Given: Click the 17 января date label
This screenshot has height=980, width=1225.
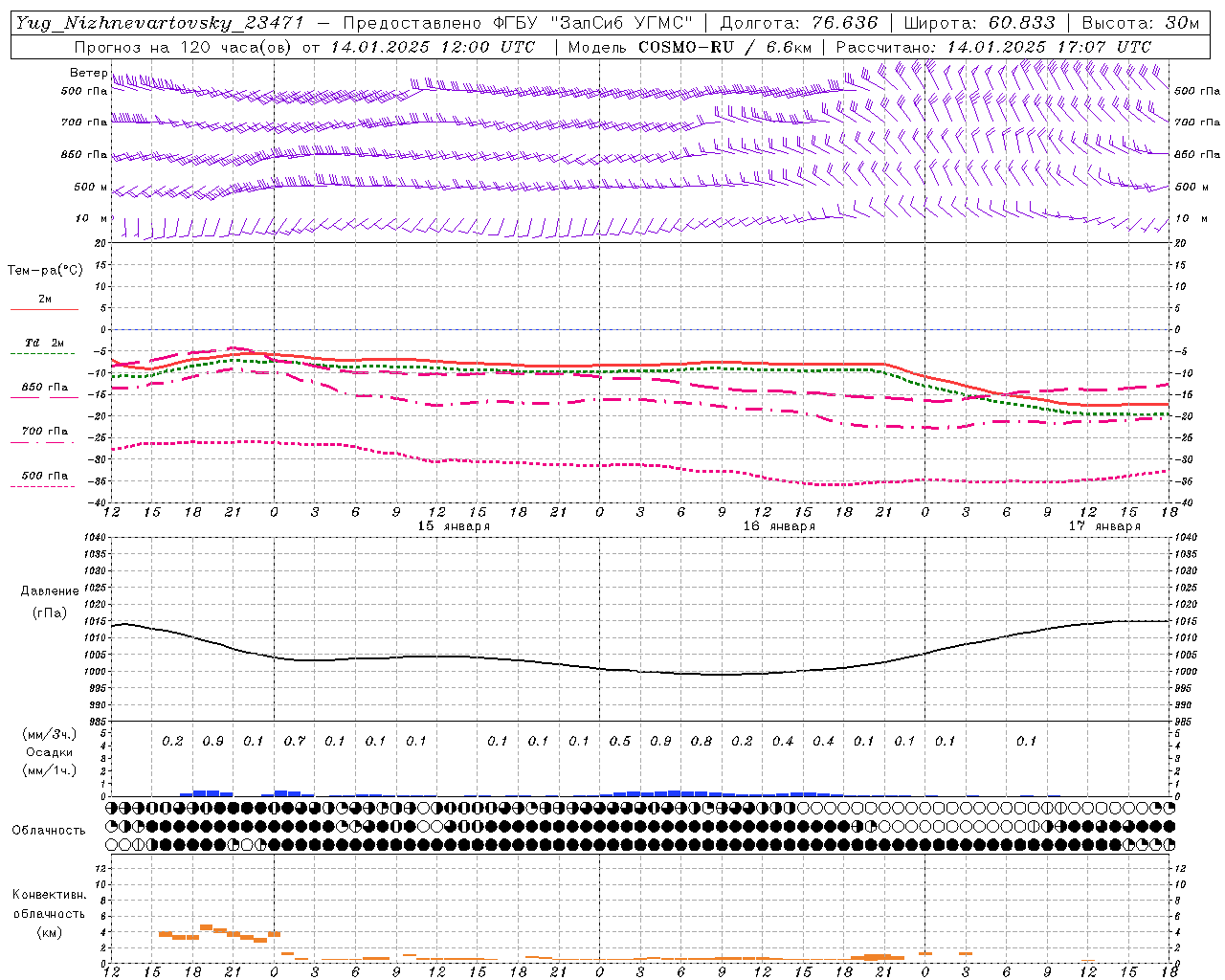Looking at the screenshot, I should coord(1105,526).
